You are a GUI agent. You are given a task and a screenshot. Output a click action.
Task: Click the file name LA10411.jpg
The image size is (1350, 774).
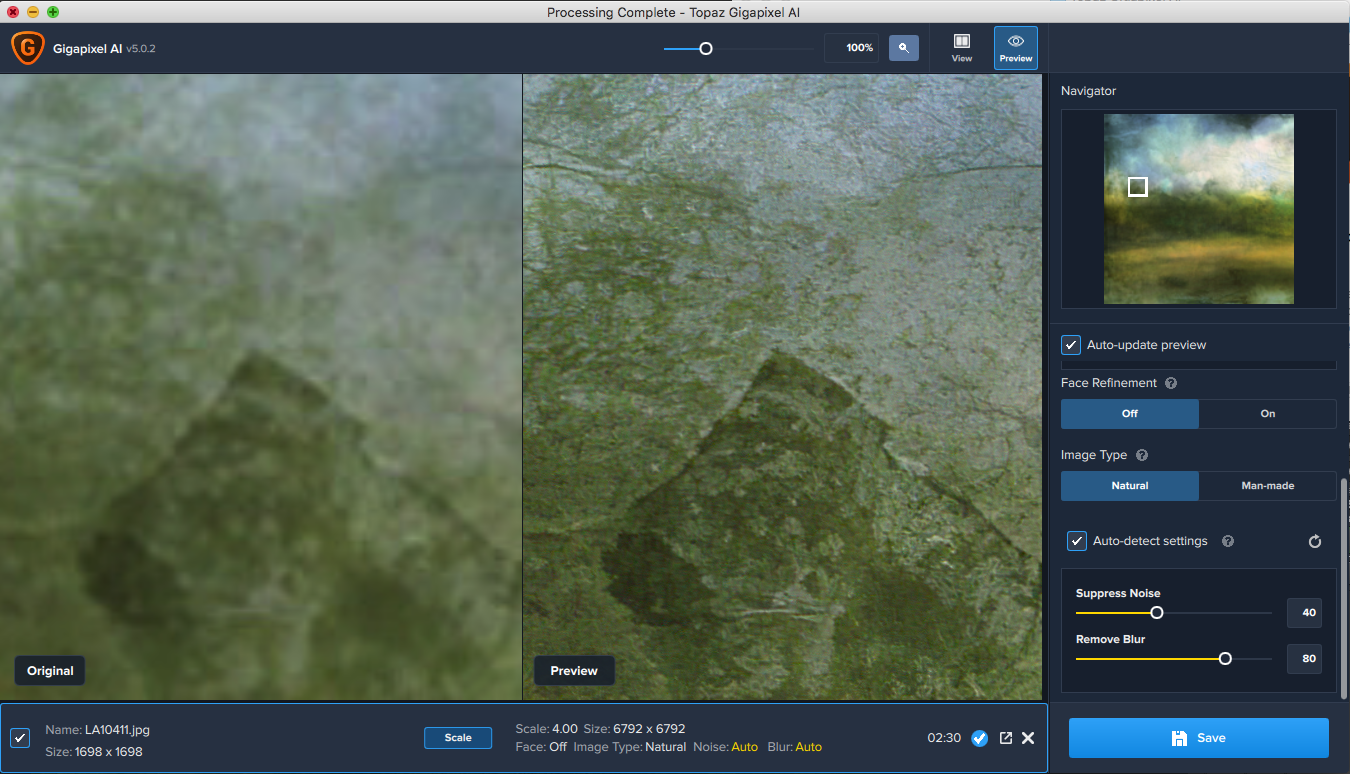click(117, 730)
